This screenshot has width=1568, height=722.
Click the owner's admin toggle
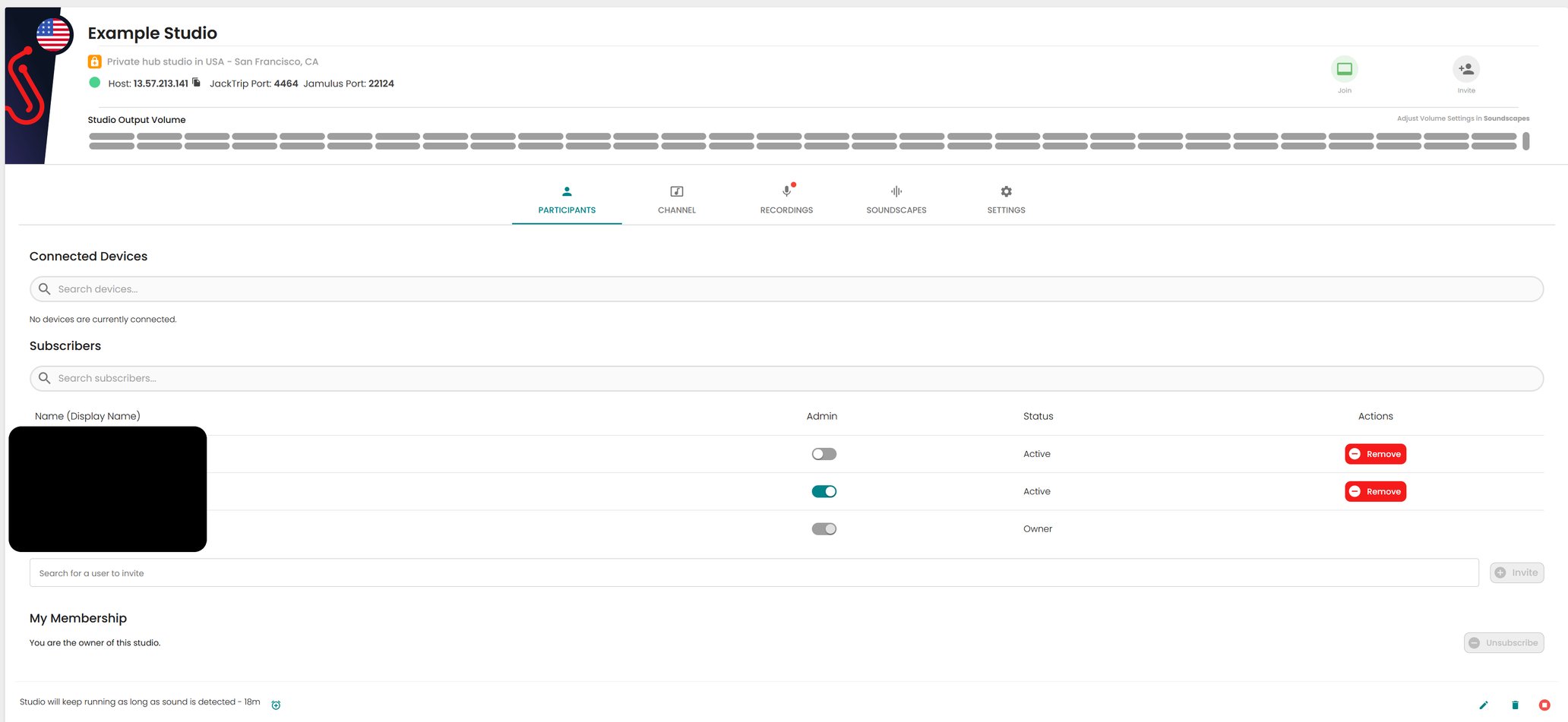pyautogui.click(x=824, y=529)
